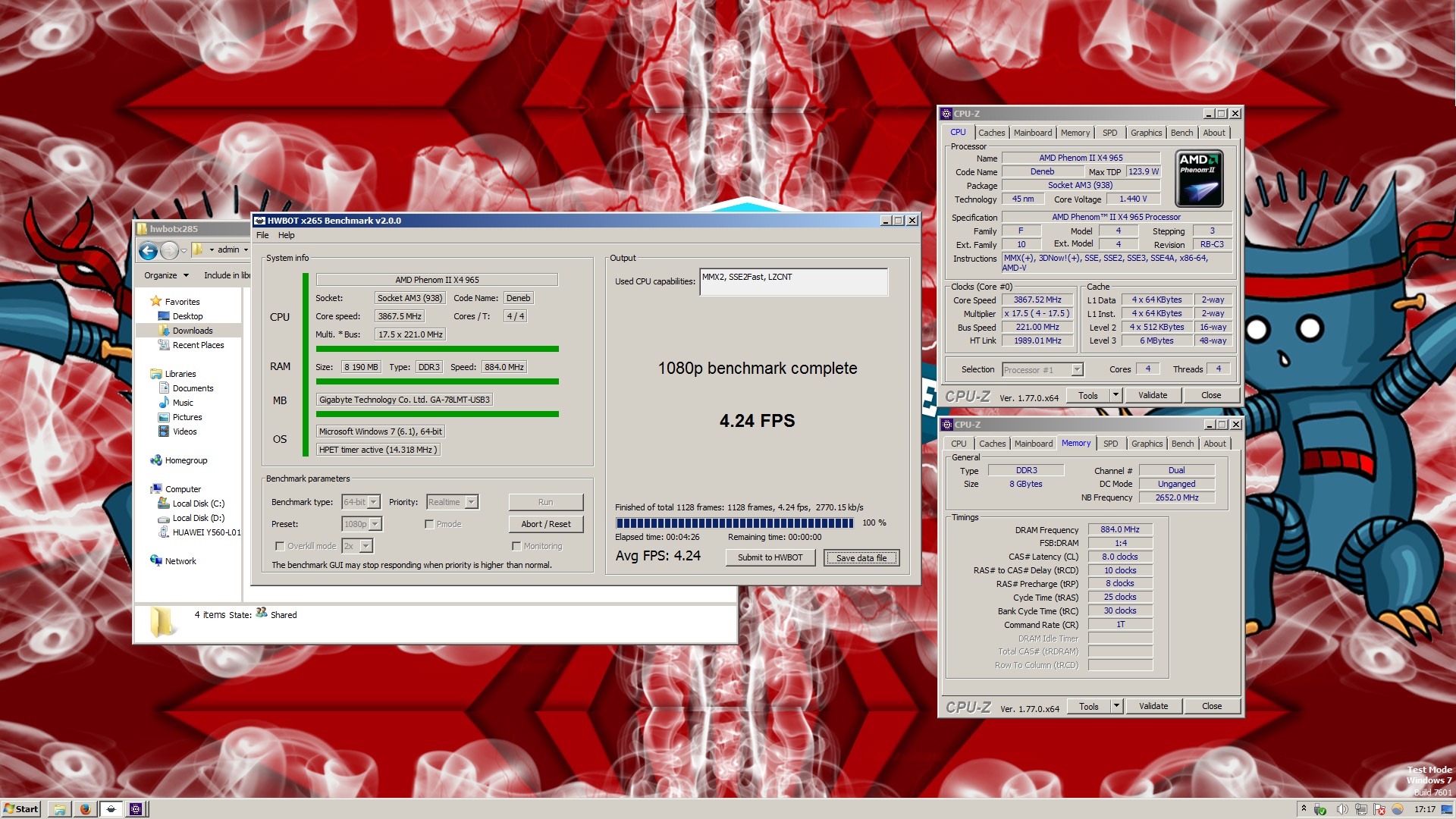
Task: Open the Libraries group icon
Action: 156,373
